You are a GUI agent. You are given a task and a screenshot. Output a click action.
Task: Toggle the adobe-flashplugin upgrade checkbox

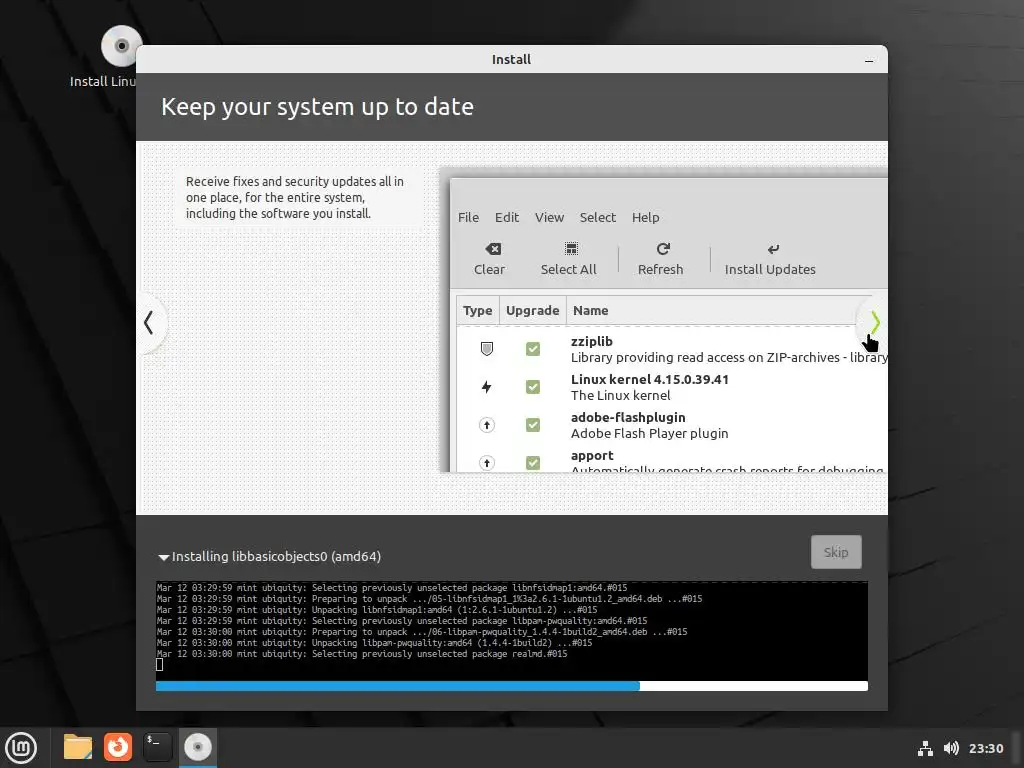533,425
